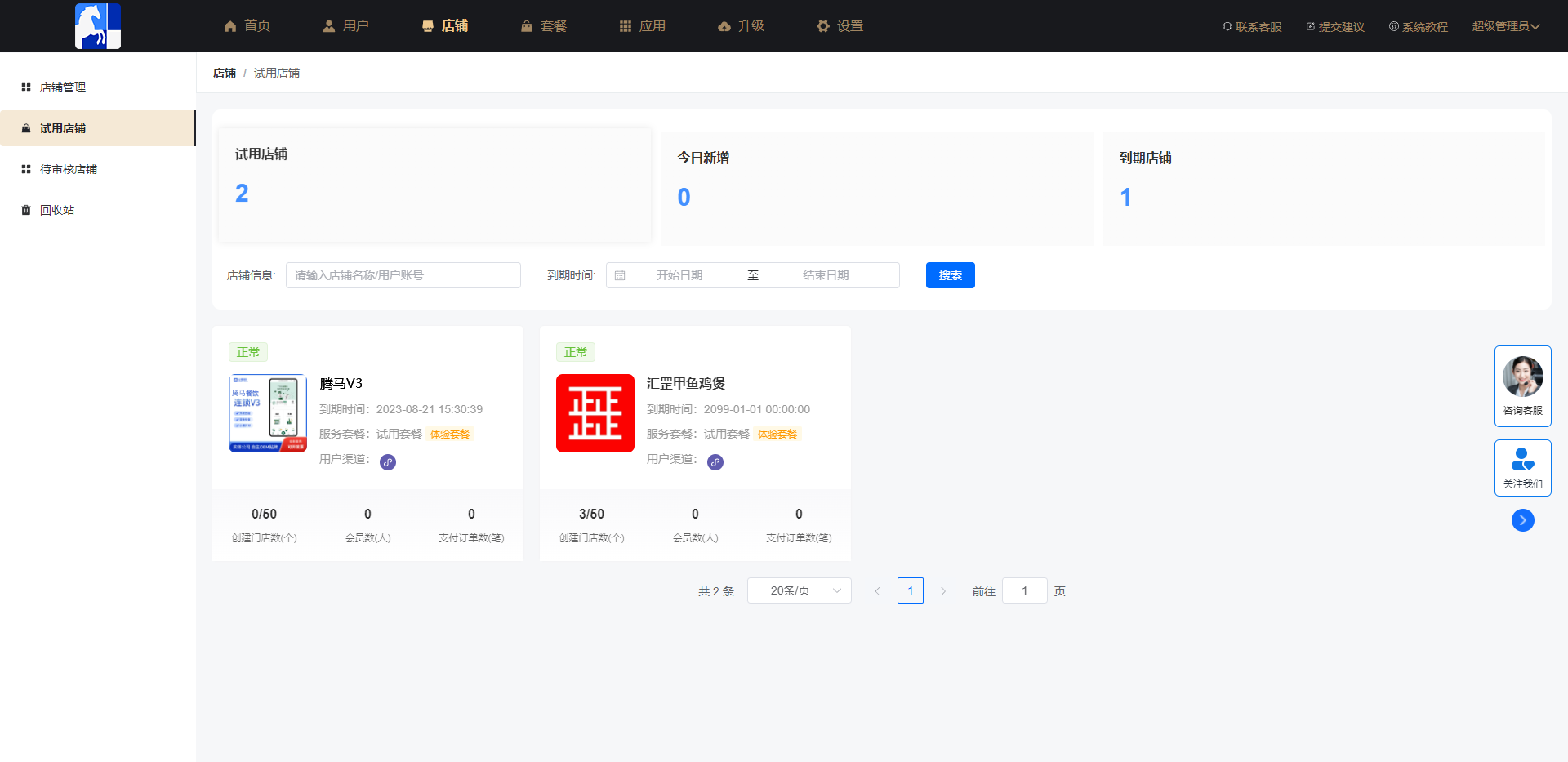Viewport: 1568px width, 762px height.
Task: Select 试用店铺 in the sidebar
Action: pyautogui.click(x=98, y=128)
